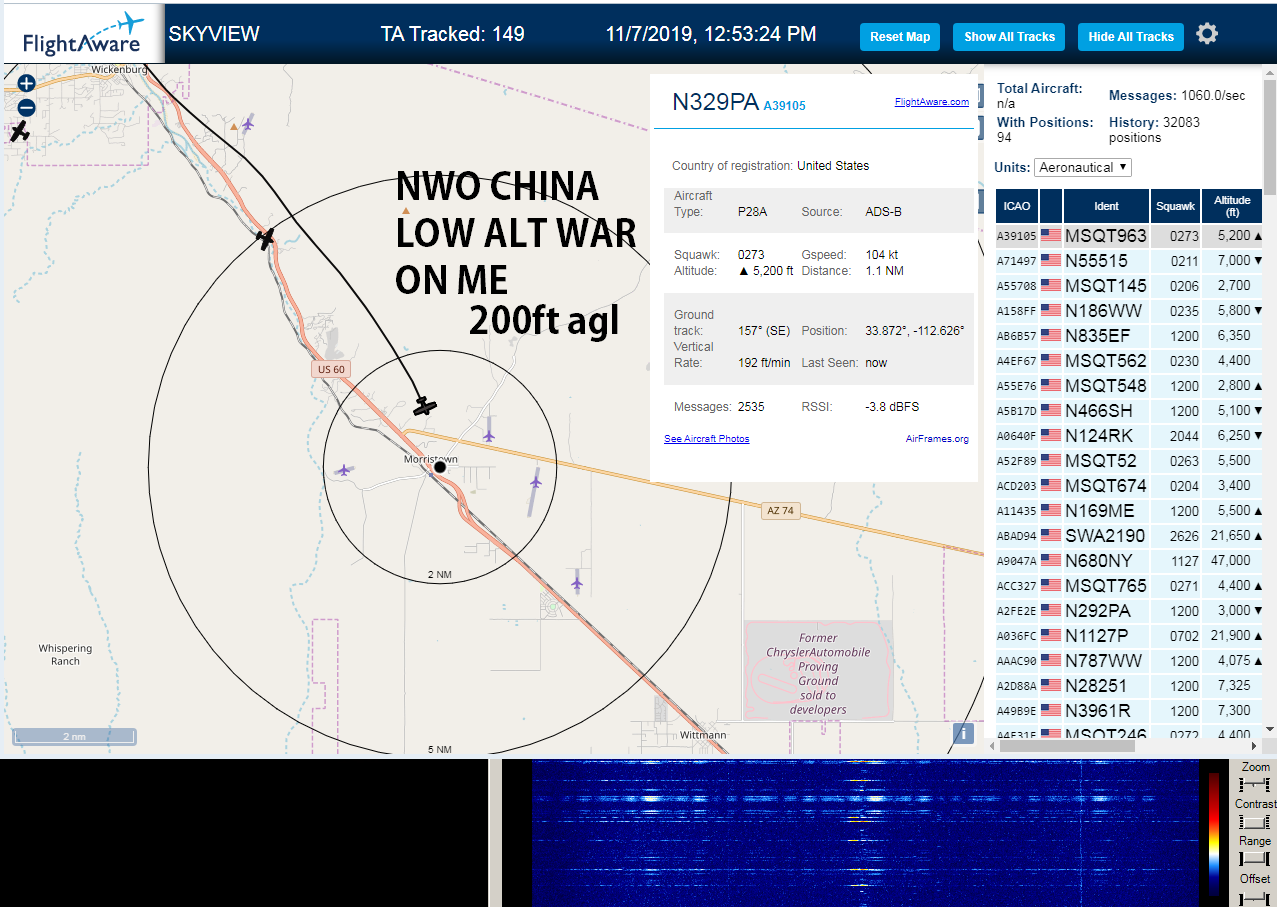Click the US flag in N3961R row
Screen dimensions: 1277x907
[x=1051, y=711]
